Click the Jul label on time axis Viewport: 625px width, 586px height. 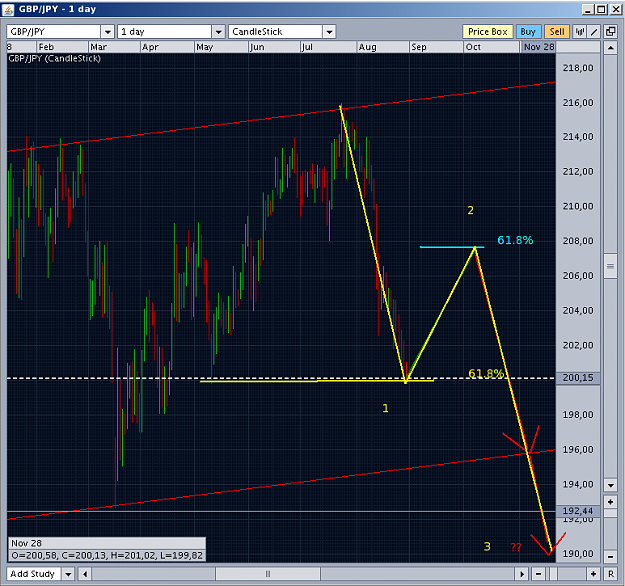coord(307,47)
